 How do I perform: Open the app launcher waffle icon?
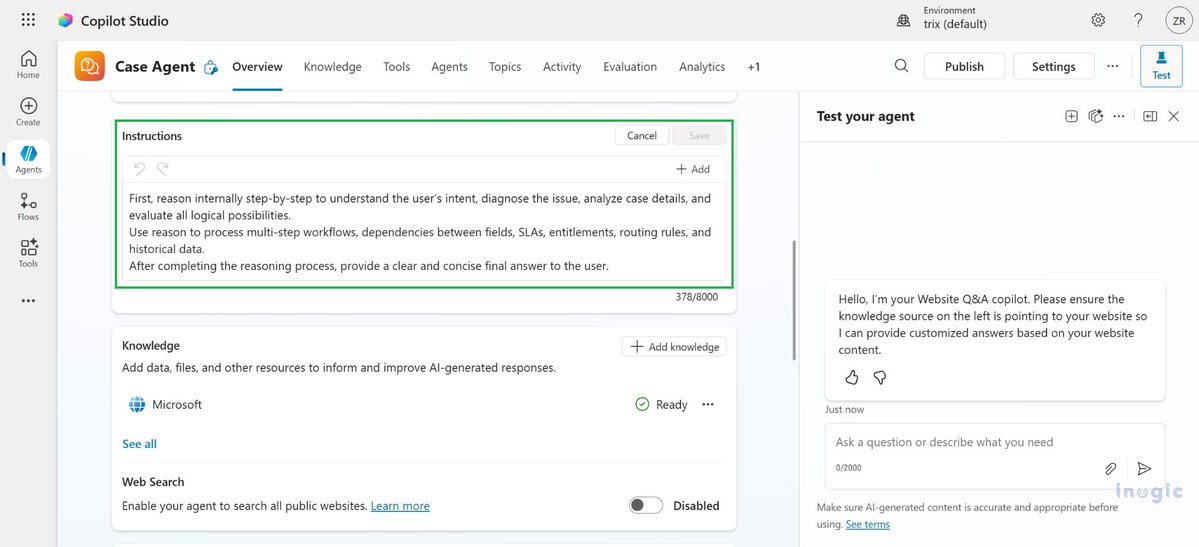click(x=28, y=21)
